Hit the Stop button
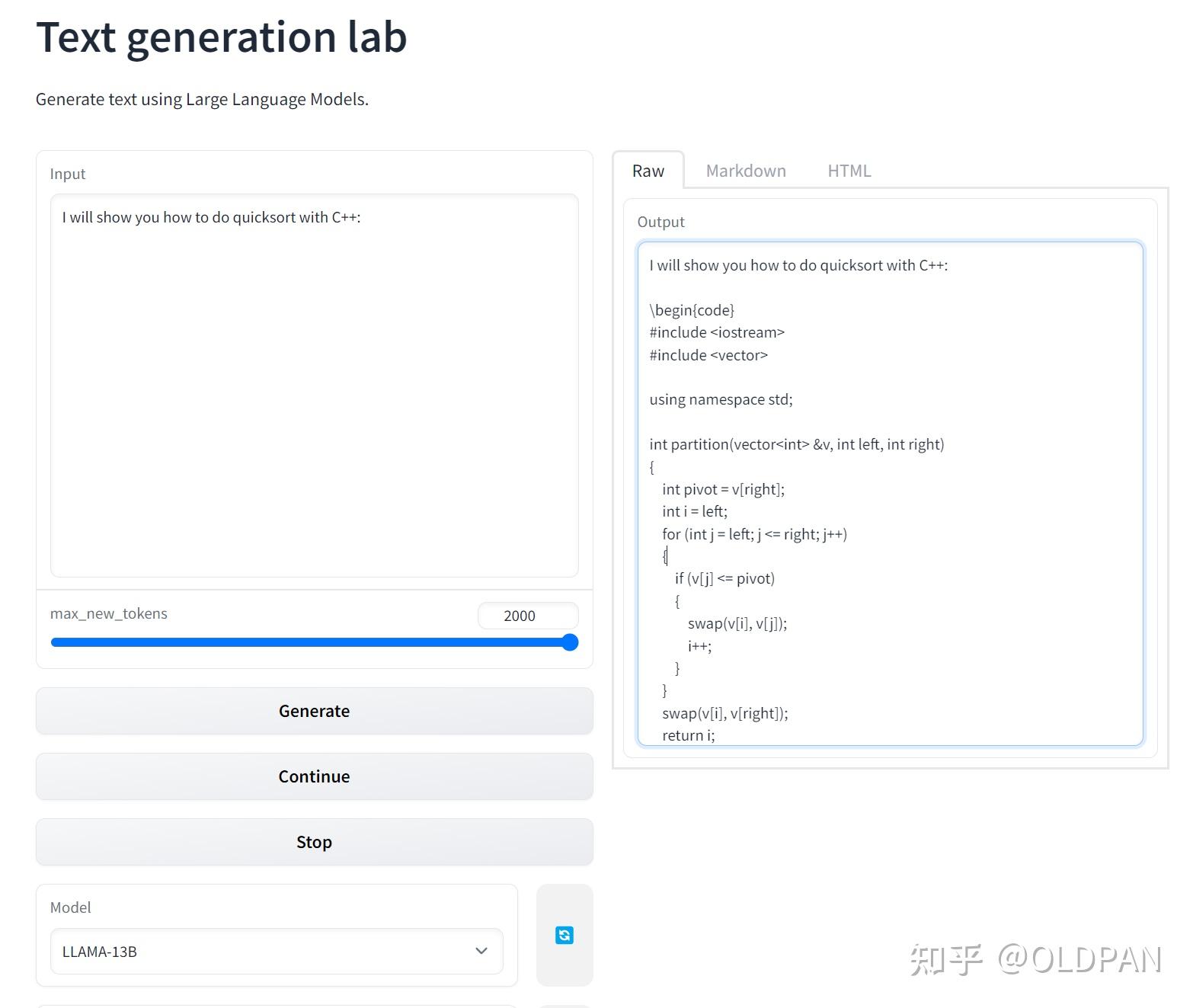The height and width of the screenshot is (1008, 1193). pyautogui.click(x=314, y=842)
